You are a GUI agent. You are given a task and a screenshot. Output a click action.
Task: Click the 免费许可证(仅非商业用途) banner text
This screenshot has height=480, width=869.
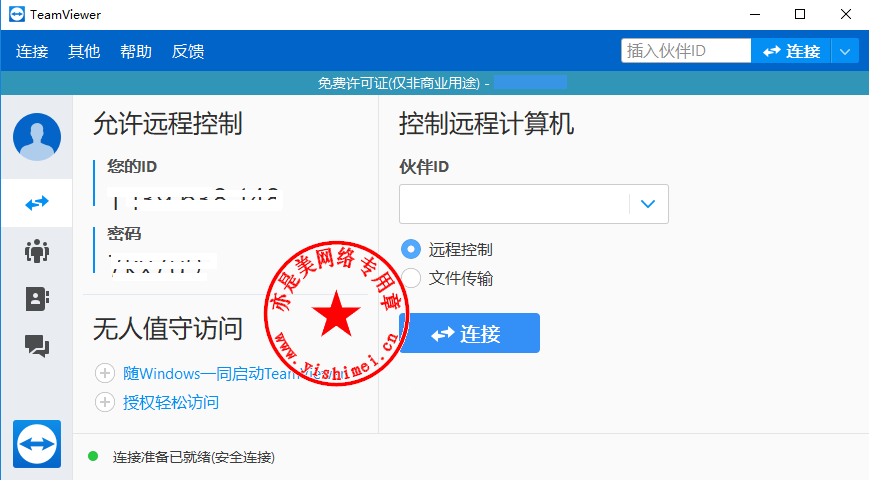point(399,83)
